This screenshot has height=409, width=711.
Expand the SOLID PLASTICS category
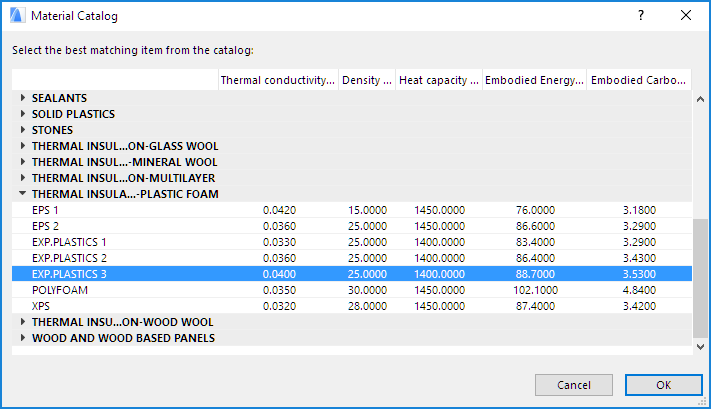tap(23, 114)
